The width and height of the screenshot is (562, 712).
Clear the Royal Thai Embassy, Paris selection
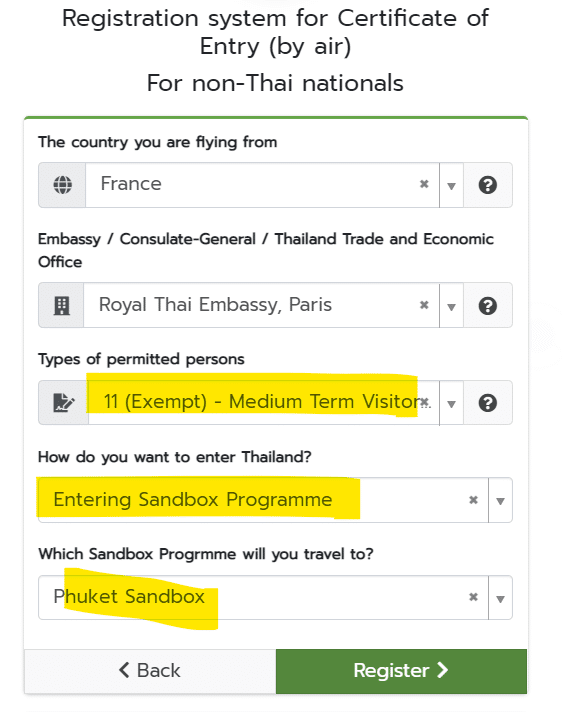coord(424,305)
